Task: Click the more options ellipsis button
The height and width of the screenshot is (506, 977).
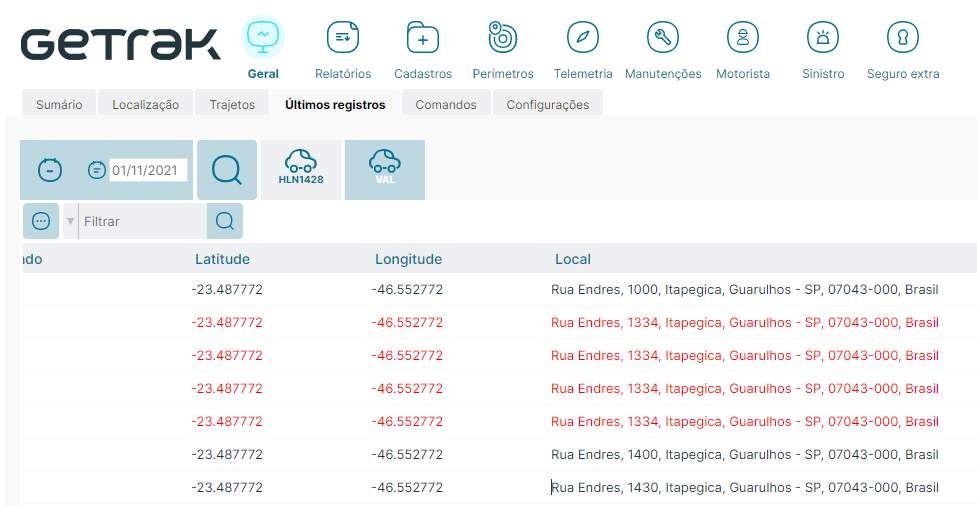Action: pos(41,221)
